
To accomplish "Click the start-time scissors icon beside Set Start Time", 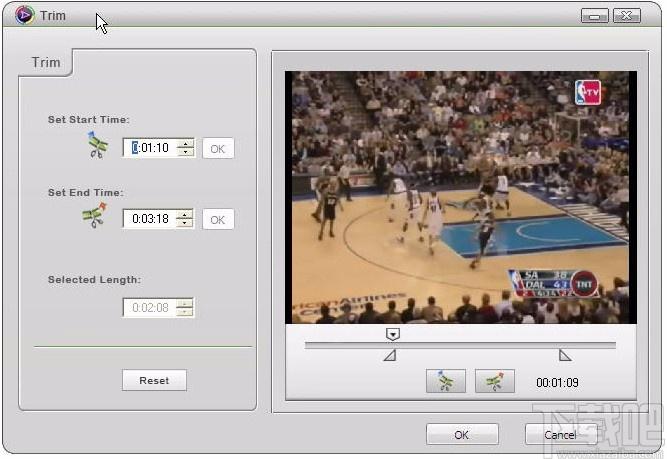I will 98,145.
